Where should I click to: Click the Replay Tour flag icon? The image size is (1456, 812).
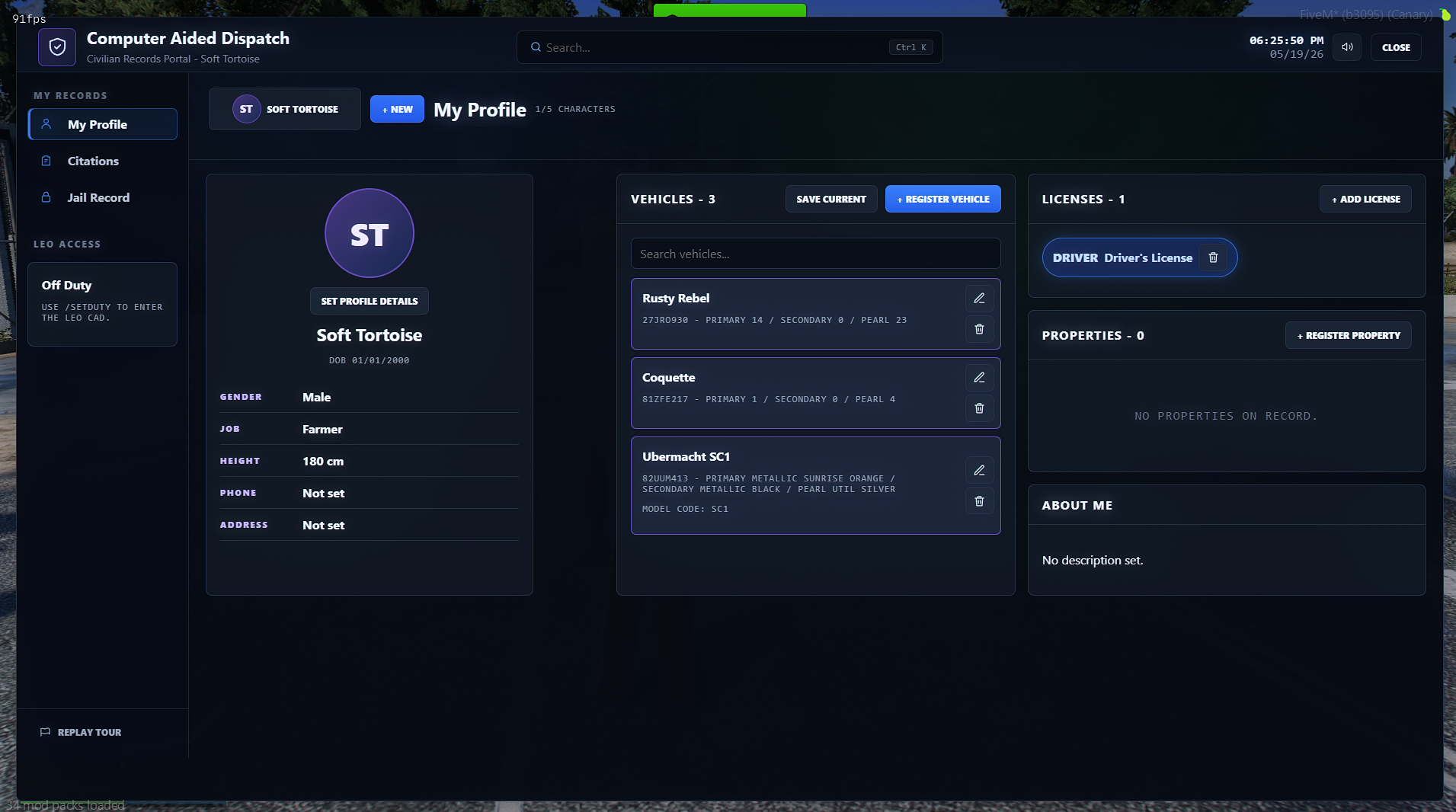pyautogui.click(x=45, y=732)
